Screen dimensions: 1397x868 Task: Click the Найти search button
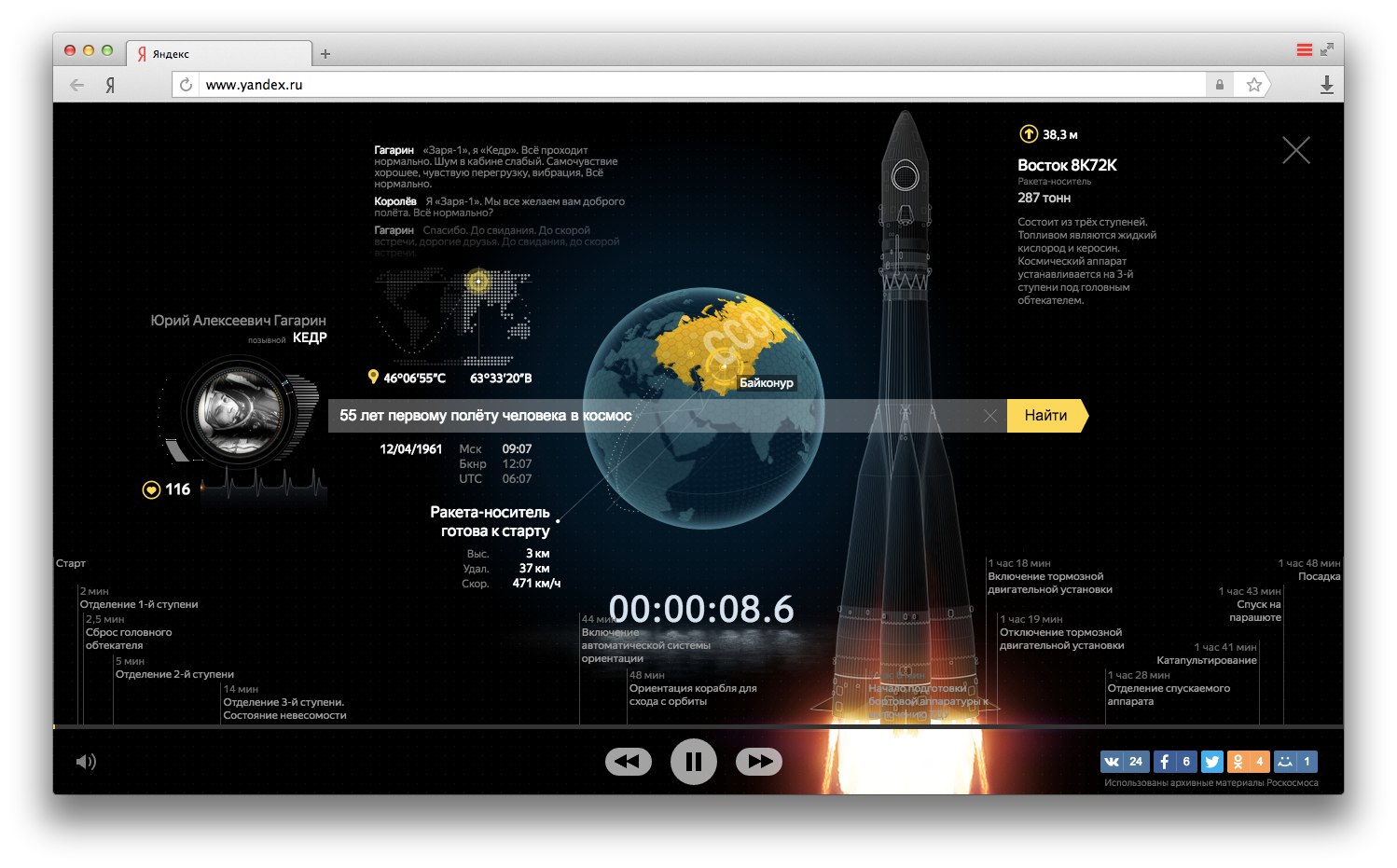click(x=1047, y=416)
